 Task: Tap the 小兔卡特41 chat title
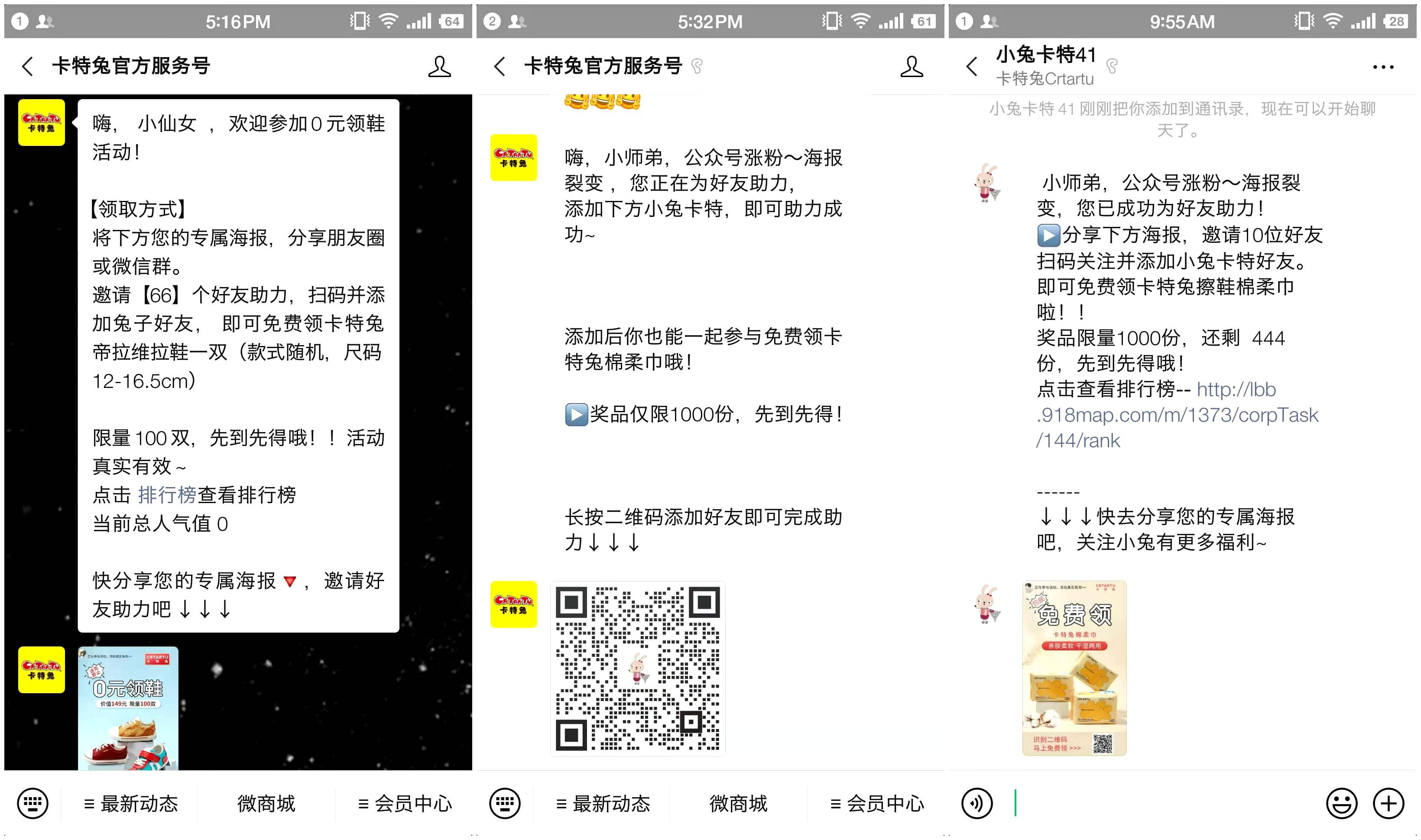(x=1046, y=54)
